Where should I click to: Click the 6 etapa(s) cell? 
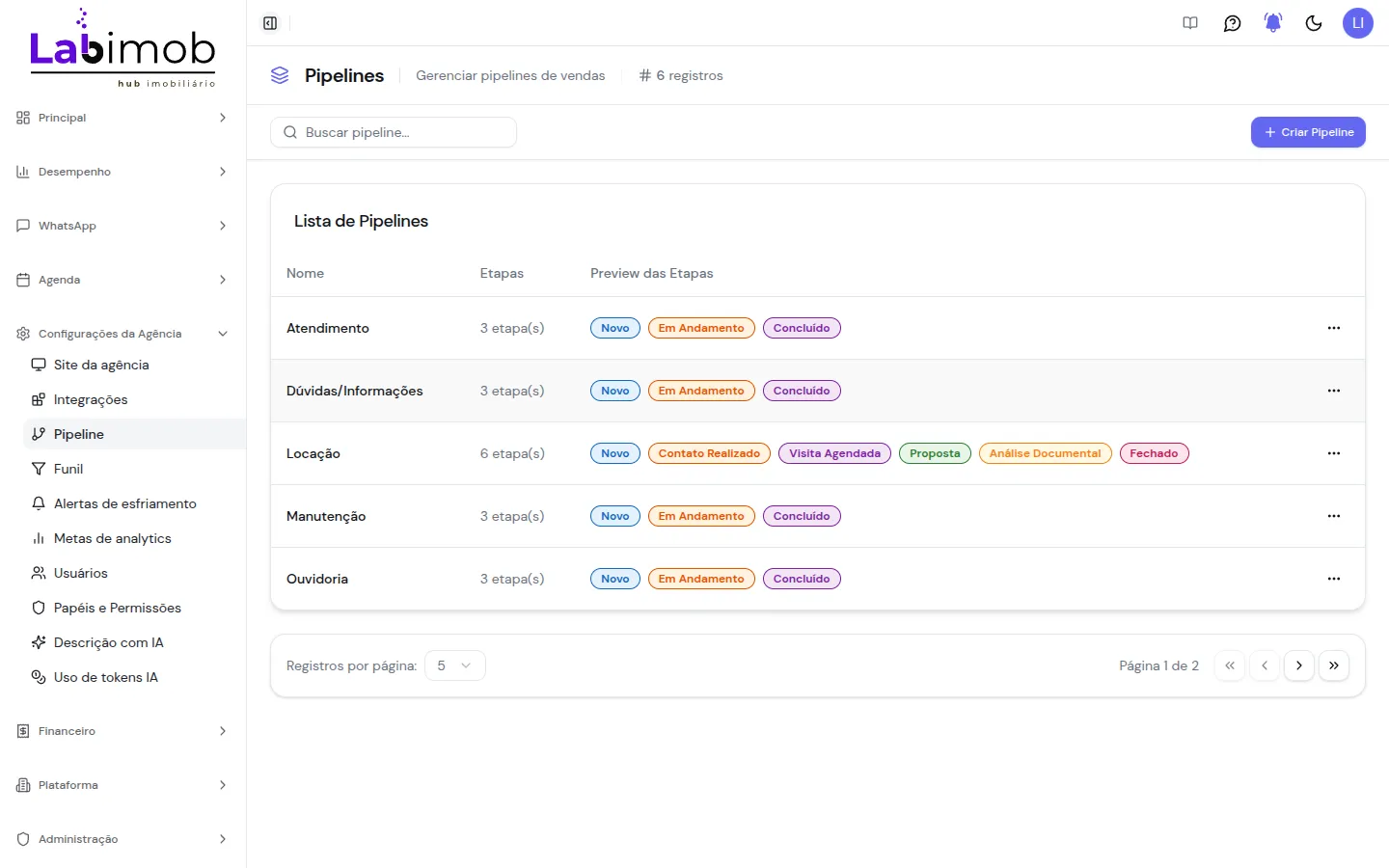(512, 453)
